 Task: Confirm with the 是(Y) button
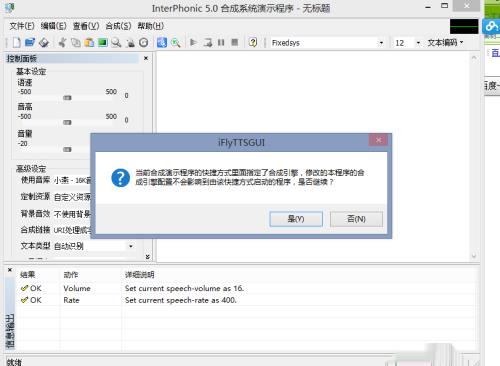pos(296,219)
